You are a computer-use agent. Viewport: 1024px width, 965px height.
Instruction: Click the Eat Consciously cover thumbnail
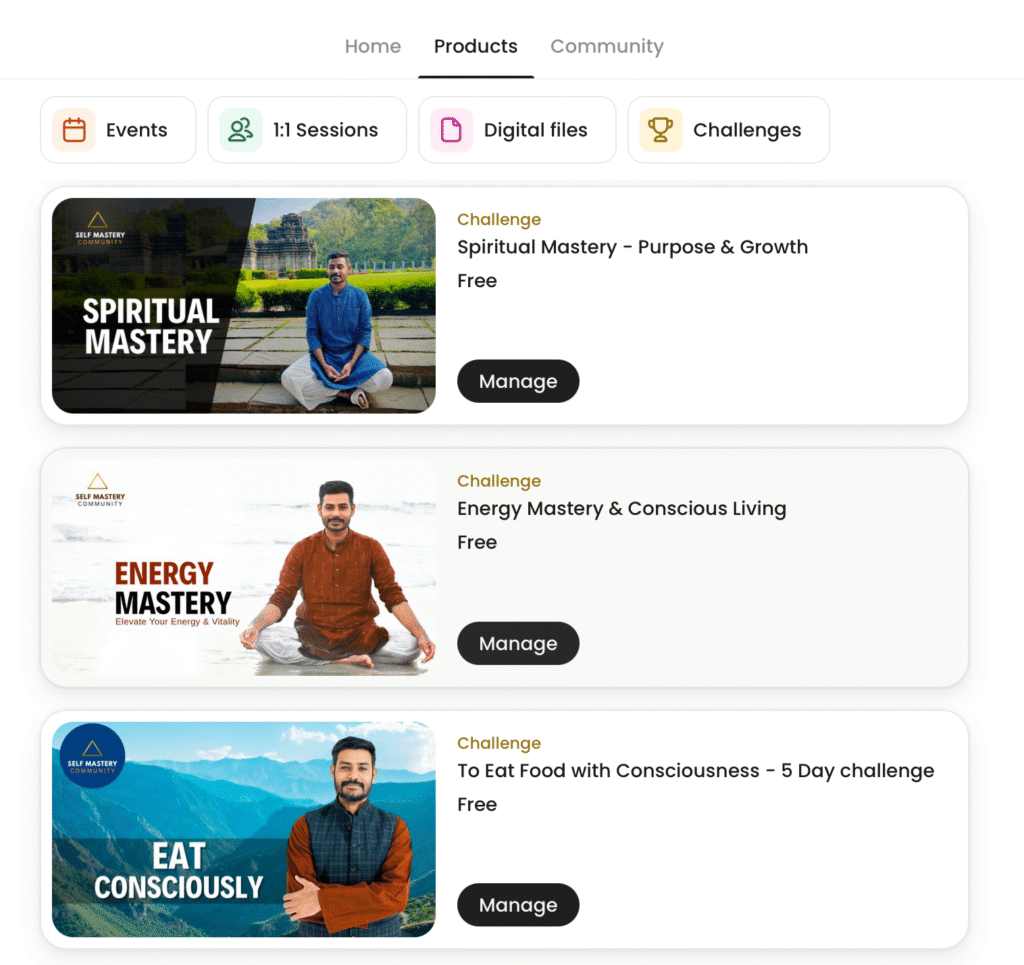tap(244, 829)
